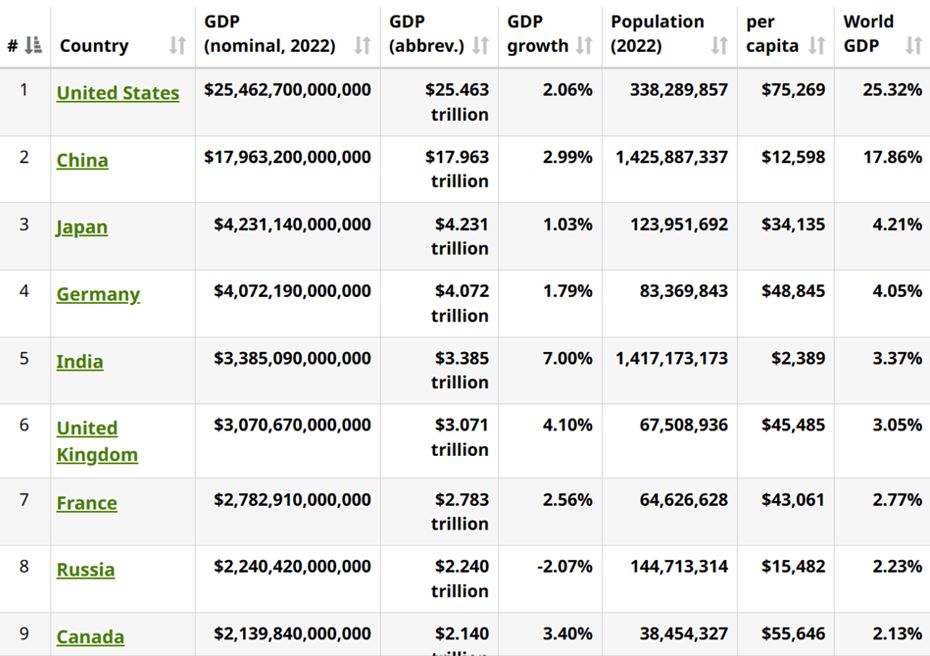Sort by GDP growth arrows icon

click(585, 45)
